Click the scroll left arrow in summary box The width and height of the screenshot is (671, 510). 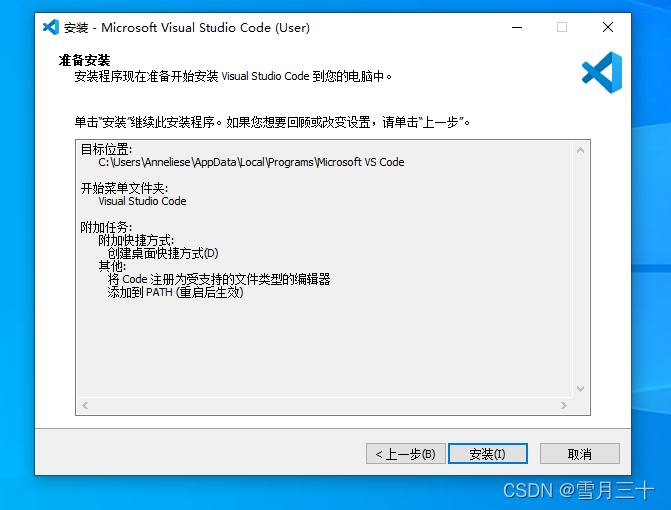pos(85,405)
